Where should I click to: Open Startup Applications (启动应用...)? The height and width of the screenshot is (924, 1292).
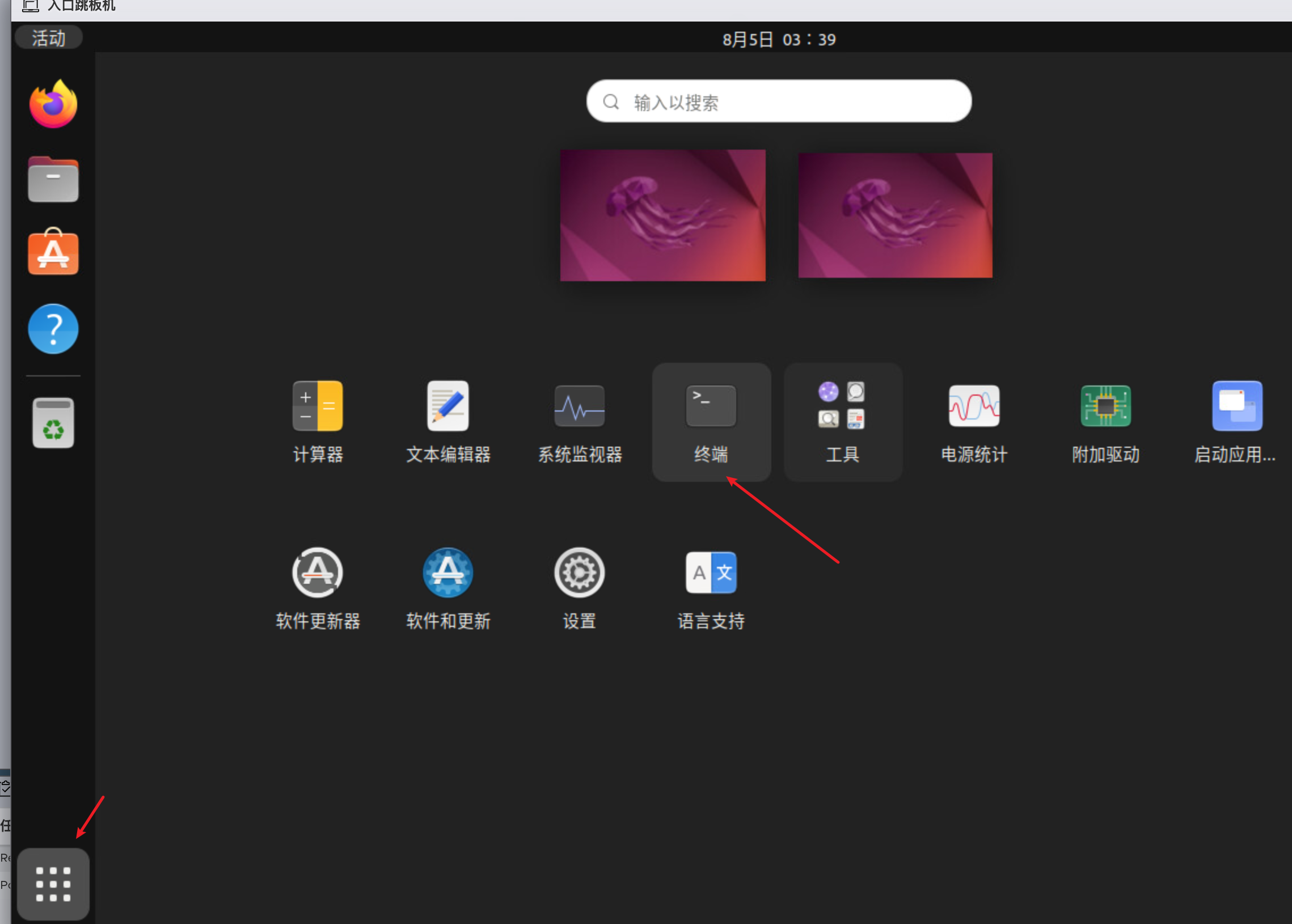(x=1236, y=422)
